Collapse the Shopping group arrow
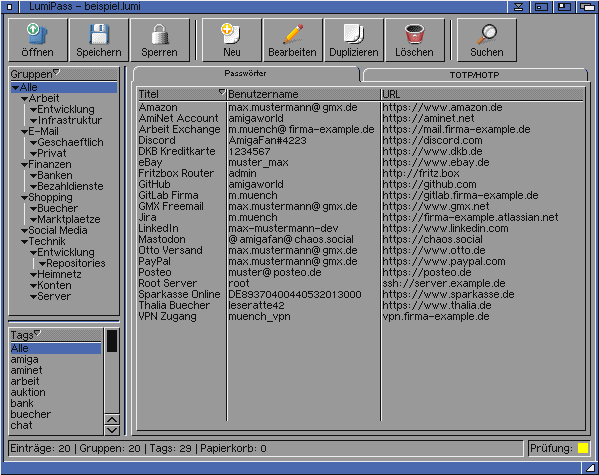599x475 pixels. 24,198
